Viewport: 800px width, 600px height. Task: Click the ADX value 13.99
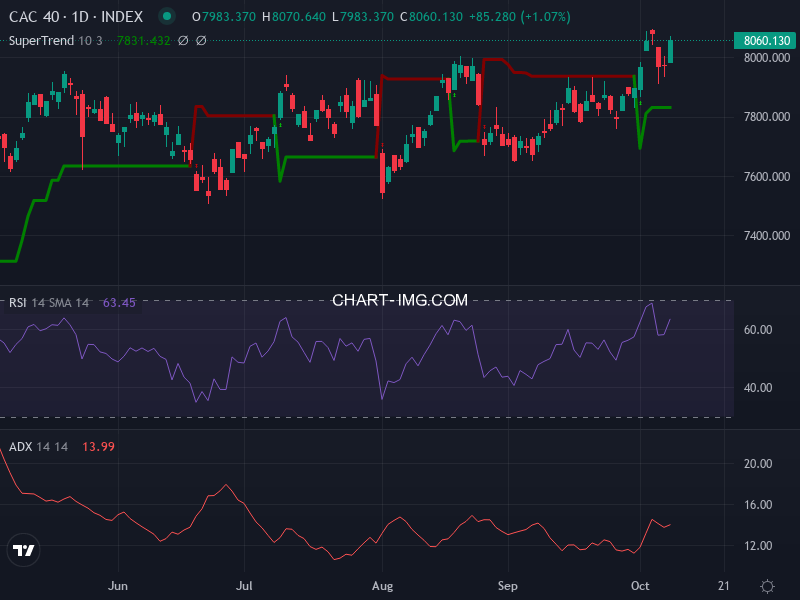pyautogui.click(x=98, y=446)
